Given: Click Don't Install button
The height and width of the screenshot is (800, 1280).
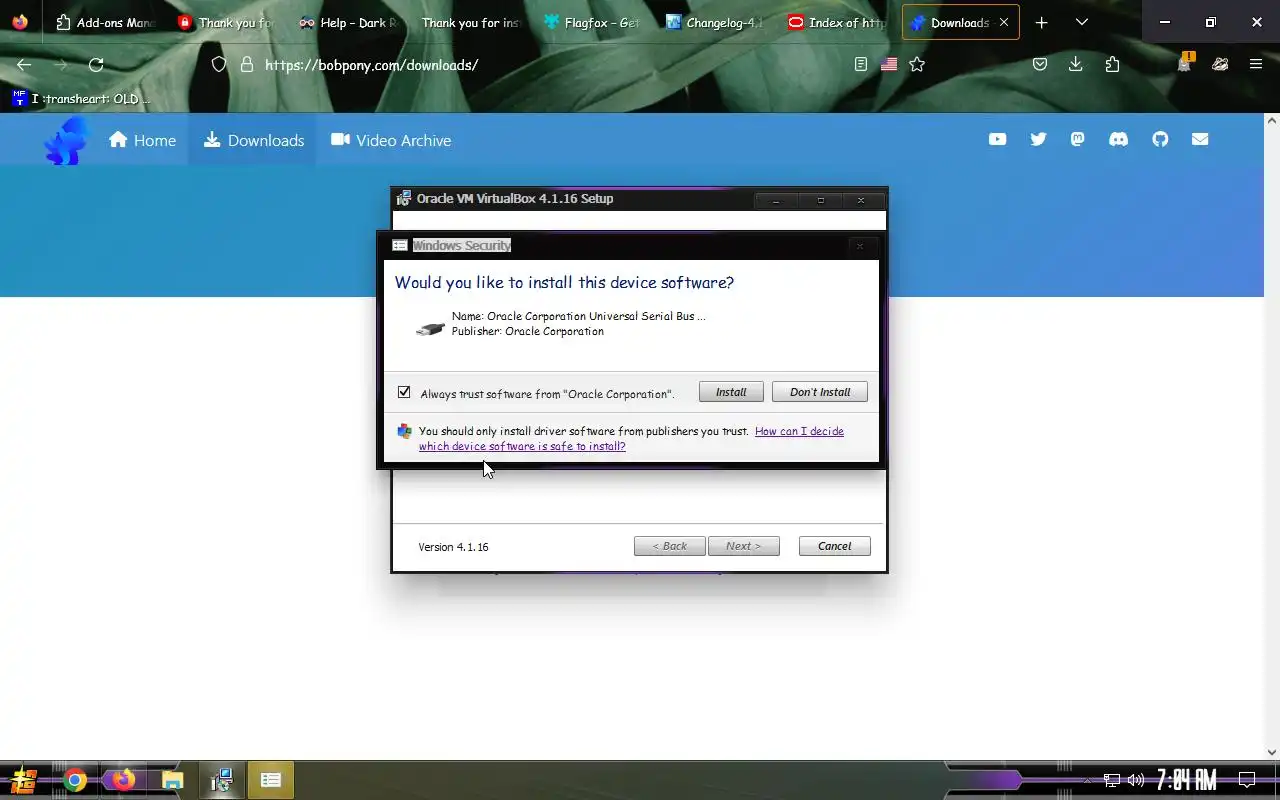Looking at the screenshot, I should 820,392.
